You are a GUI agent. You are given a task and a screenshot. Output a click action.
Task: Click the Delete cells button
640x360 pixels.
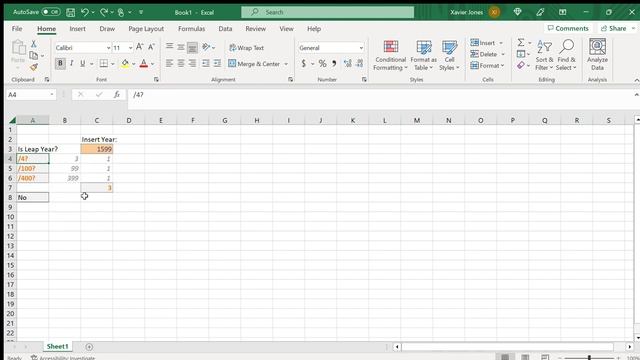pos(484,54)
